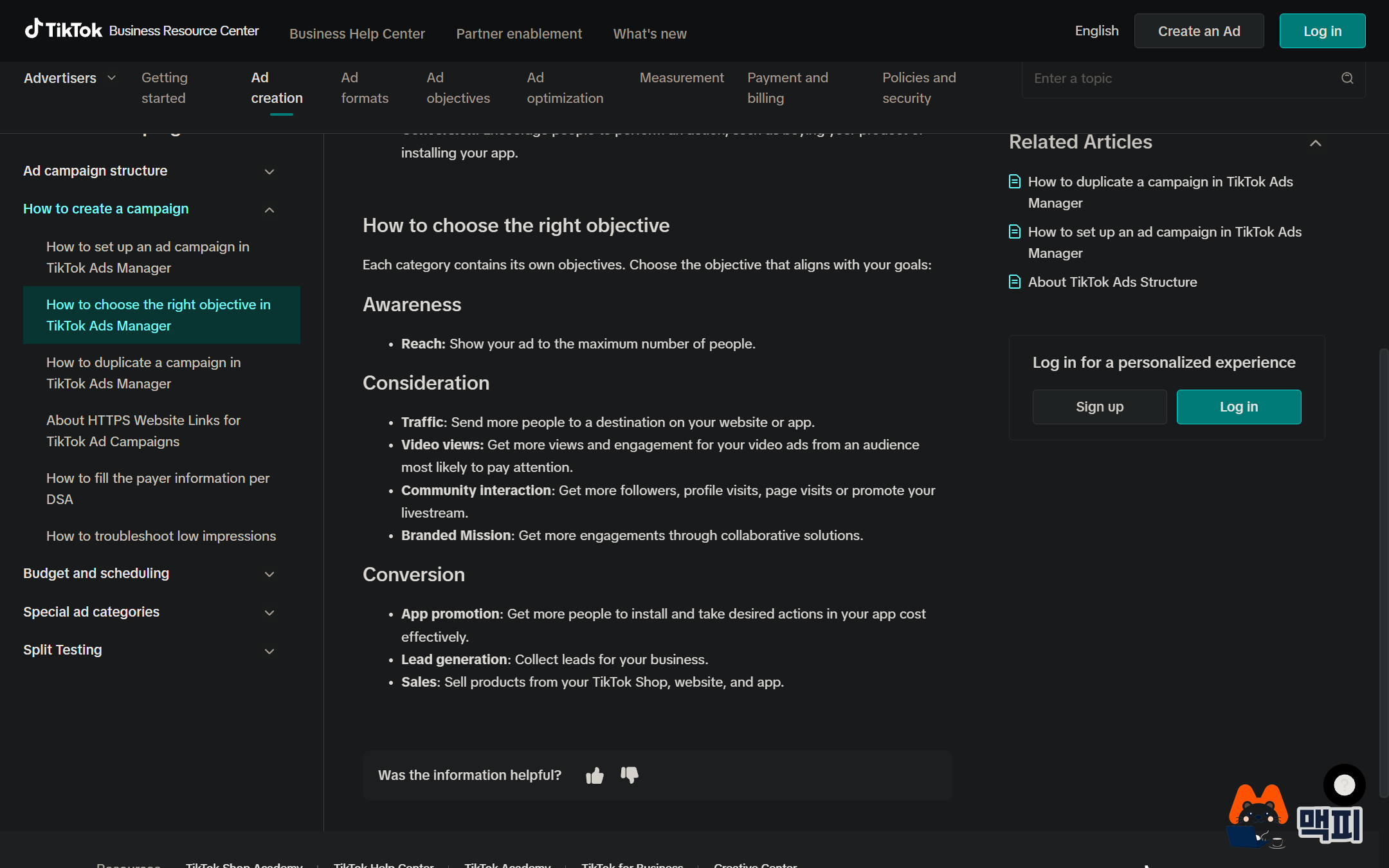
Task: Click Log in button in personalized panel
Action: click(x=1239, y=407)
